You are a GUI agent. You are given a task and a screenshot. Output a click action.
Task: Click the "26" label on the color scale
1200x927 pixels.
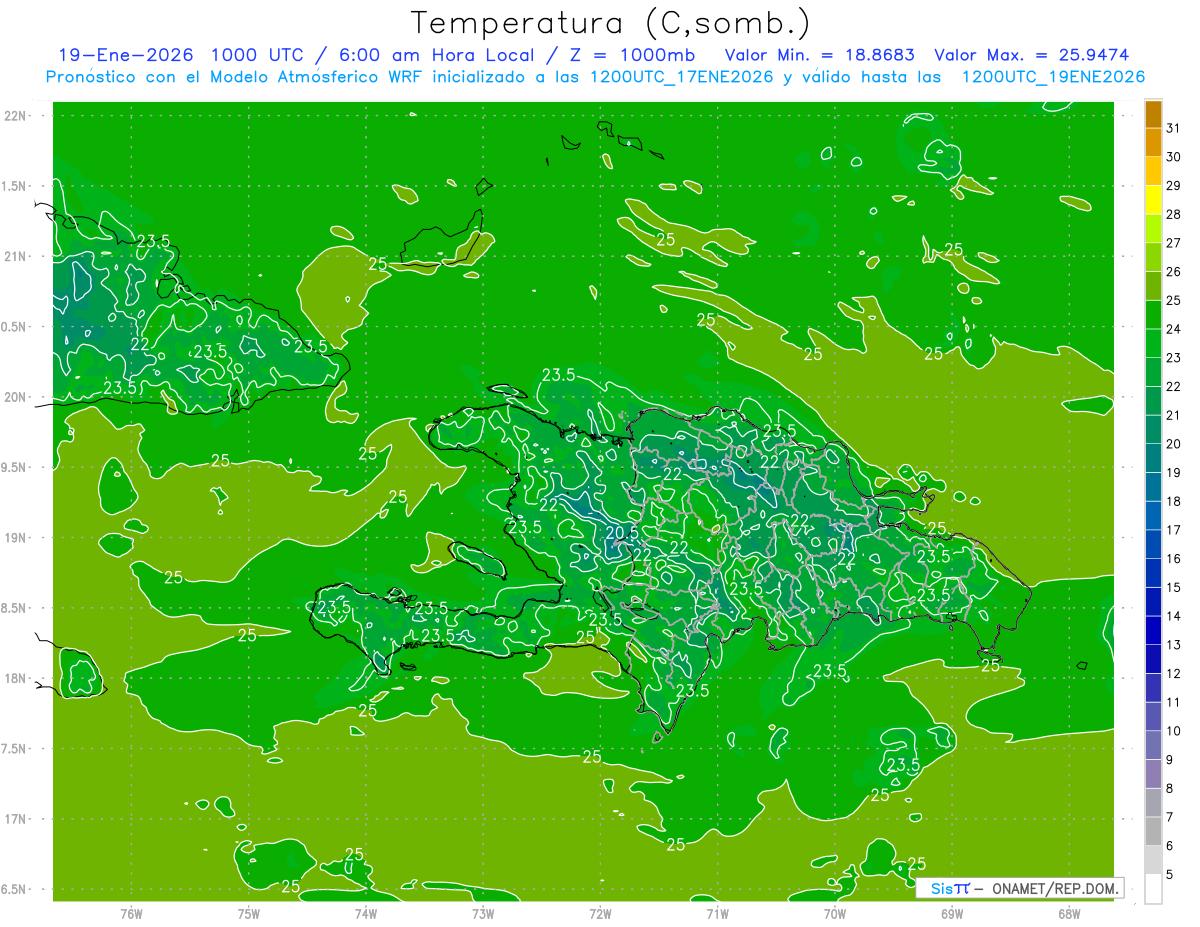tap(1174, 271)
